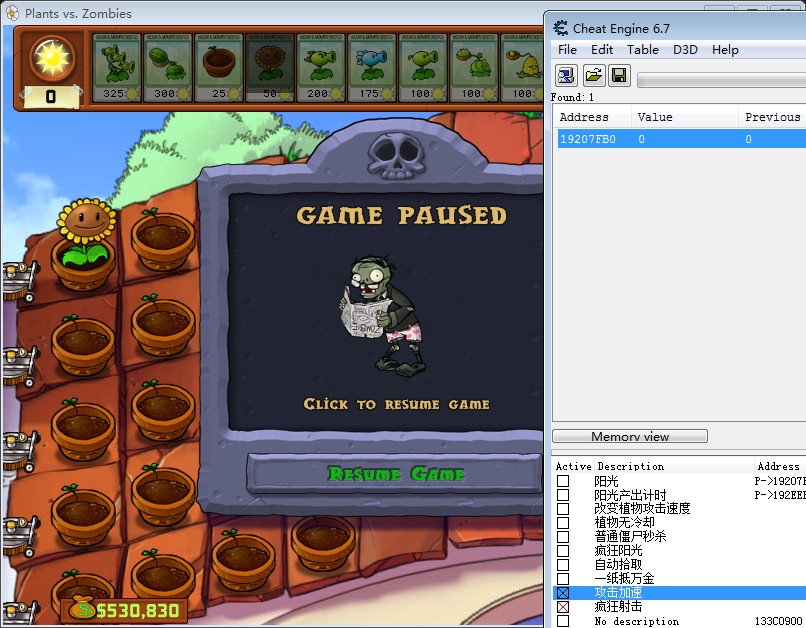Select the 阳光 description text

[x=606, y=481]
